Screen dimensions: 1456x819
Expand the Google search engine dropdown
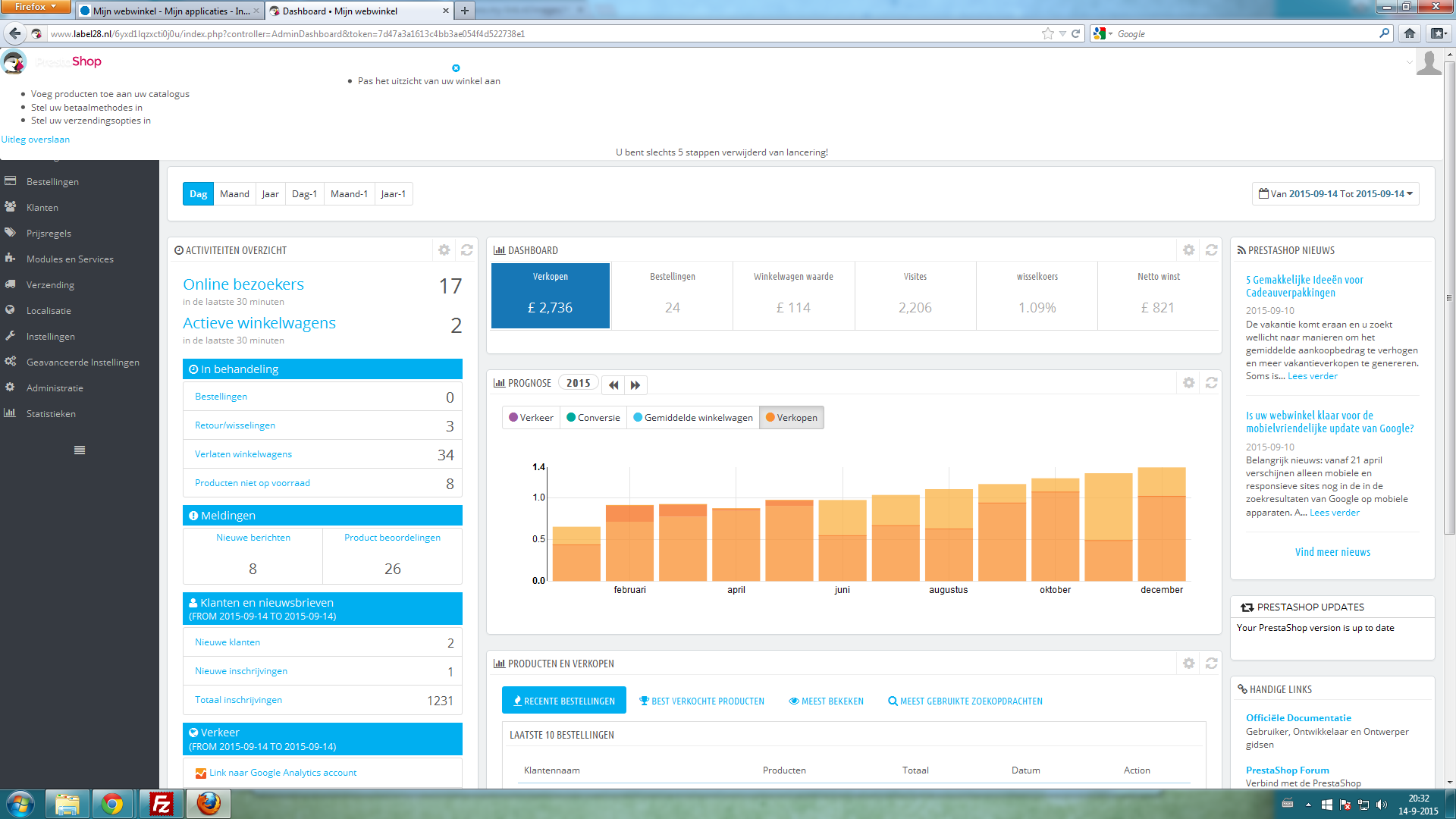click(x=1103, y=34)
